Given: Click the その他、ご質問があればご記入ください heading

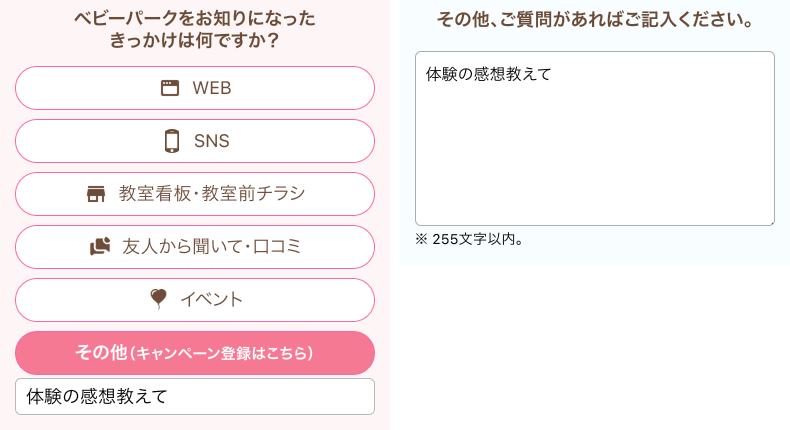Looking at the screenshot, I should click(595, 20).
